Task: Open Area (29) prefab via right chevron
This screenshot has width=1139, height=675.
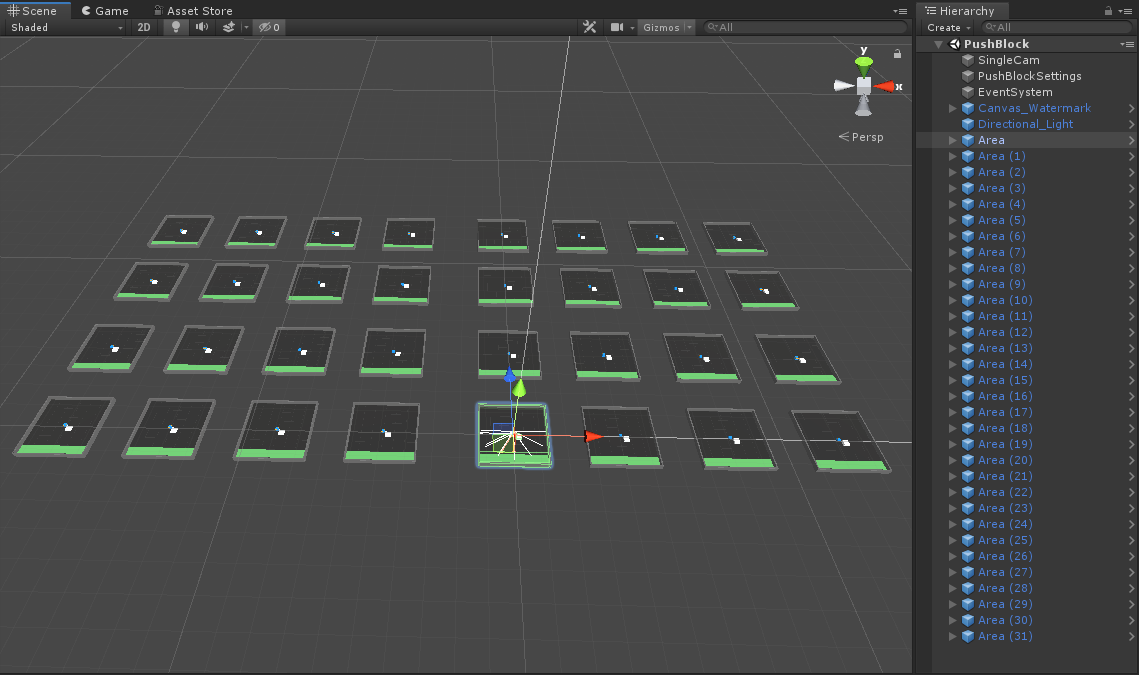Action: pos(1131,604)
